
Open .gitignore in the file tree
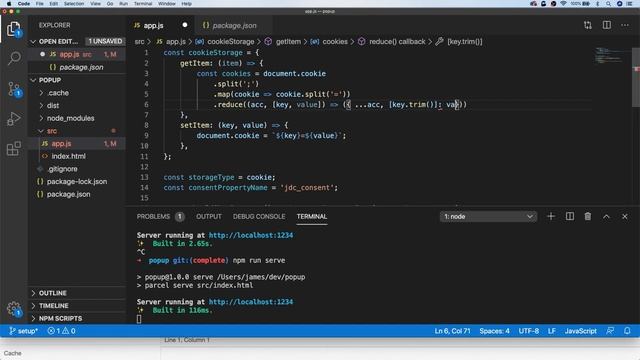77,169
